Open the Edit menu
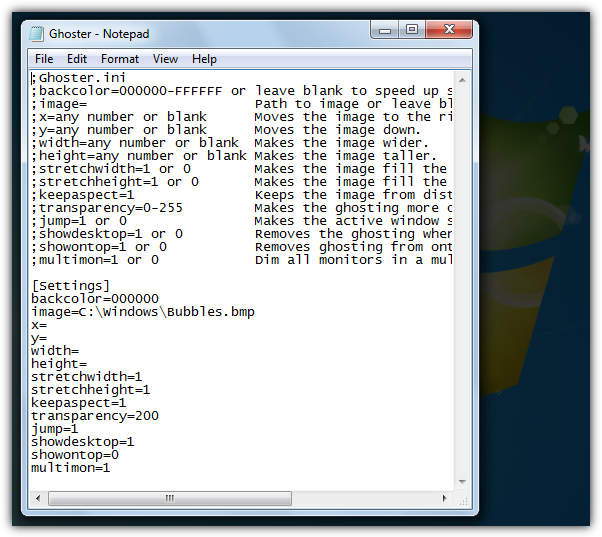This screenshot has width=602, height=537. tap(77, 59)
